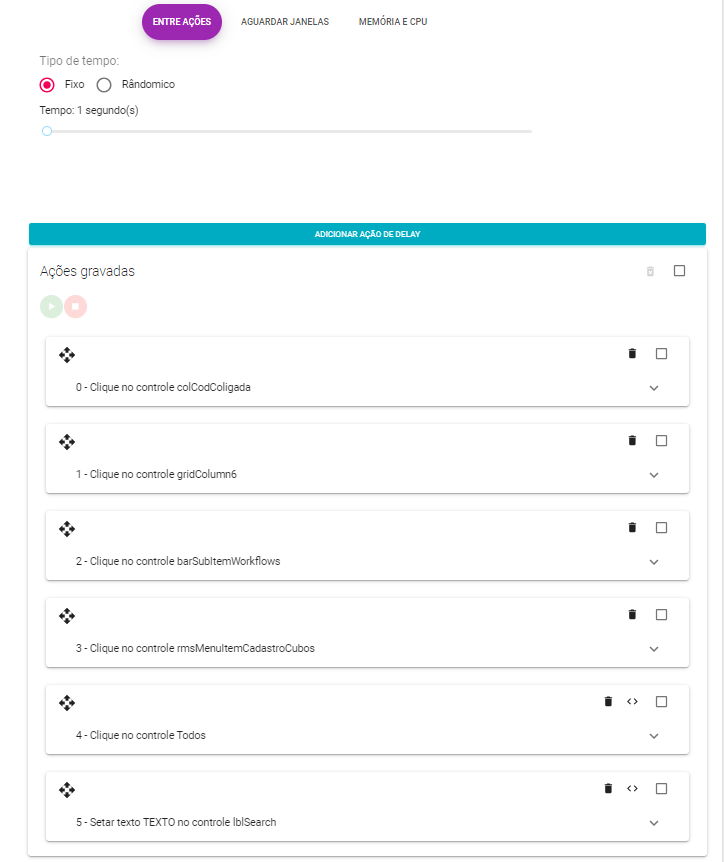Choose the Rândomico time type

104,85
